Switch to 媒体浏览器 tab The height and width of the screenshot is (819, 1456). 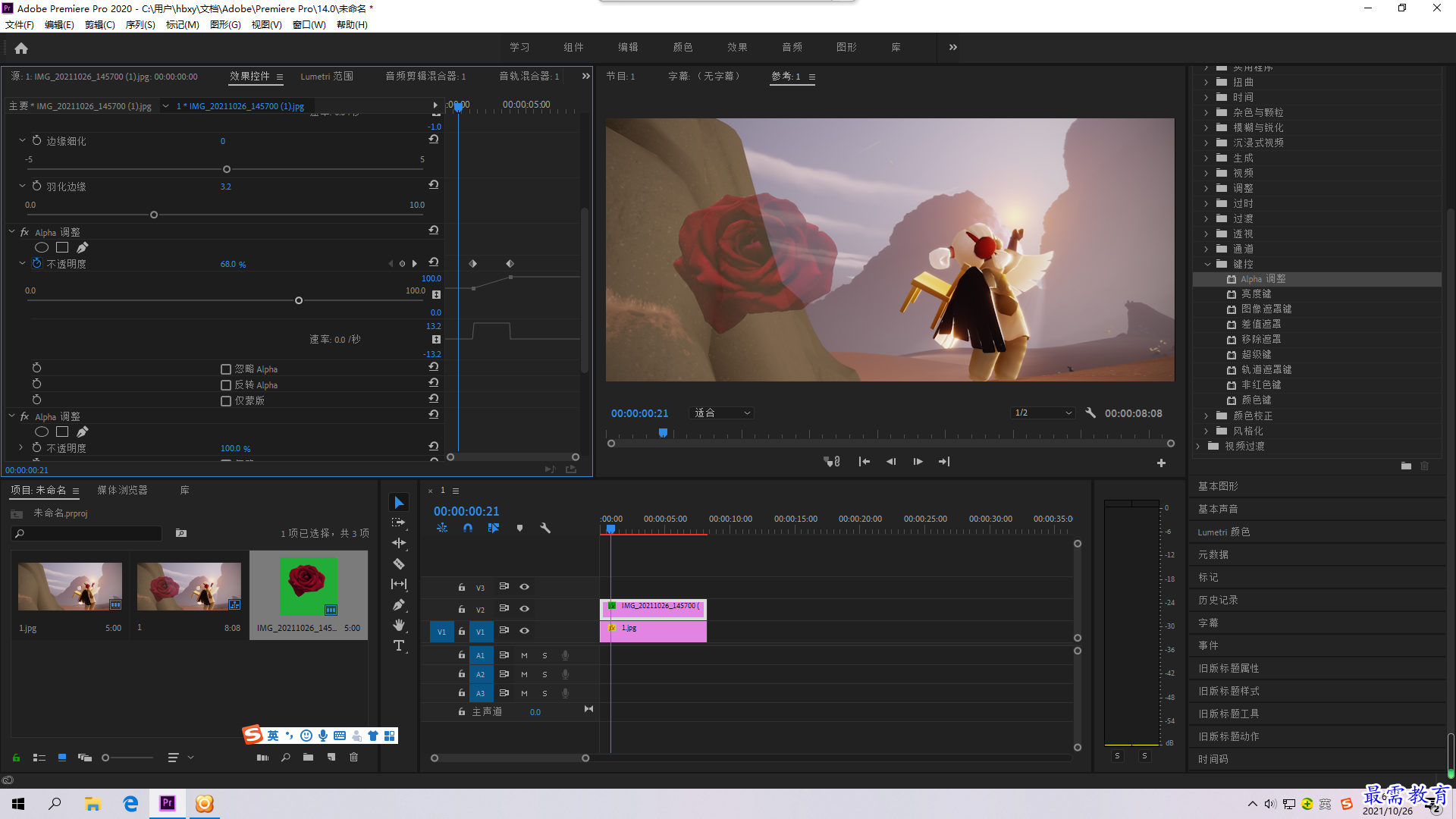pyautogui.click(x=122, y=491)
